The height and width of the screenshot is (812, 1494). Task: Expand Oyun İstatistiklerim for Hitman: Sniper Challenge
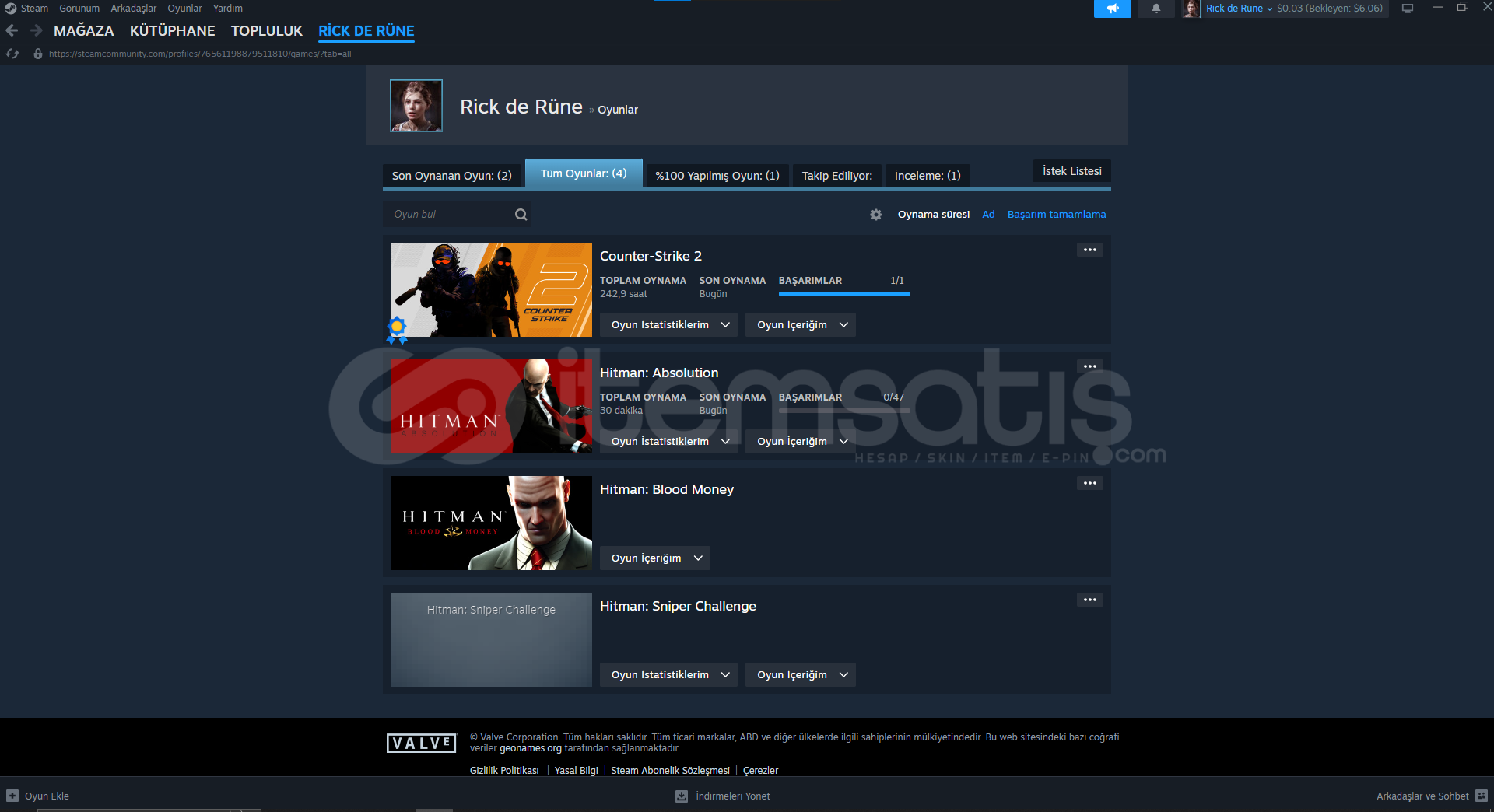[x=670, y=675]
